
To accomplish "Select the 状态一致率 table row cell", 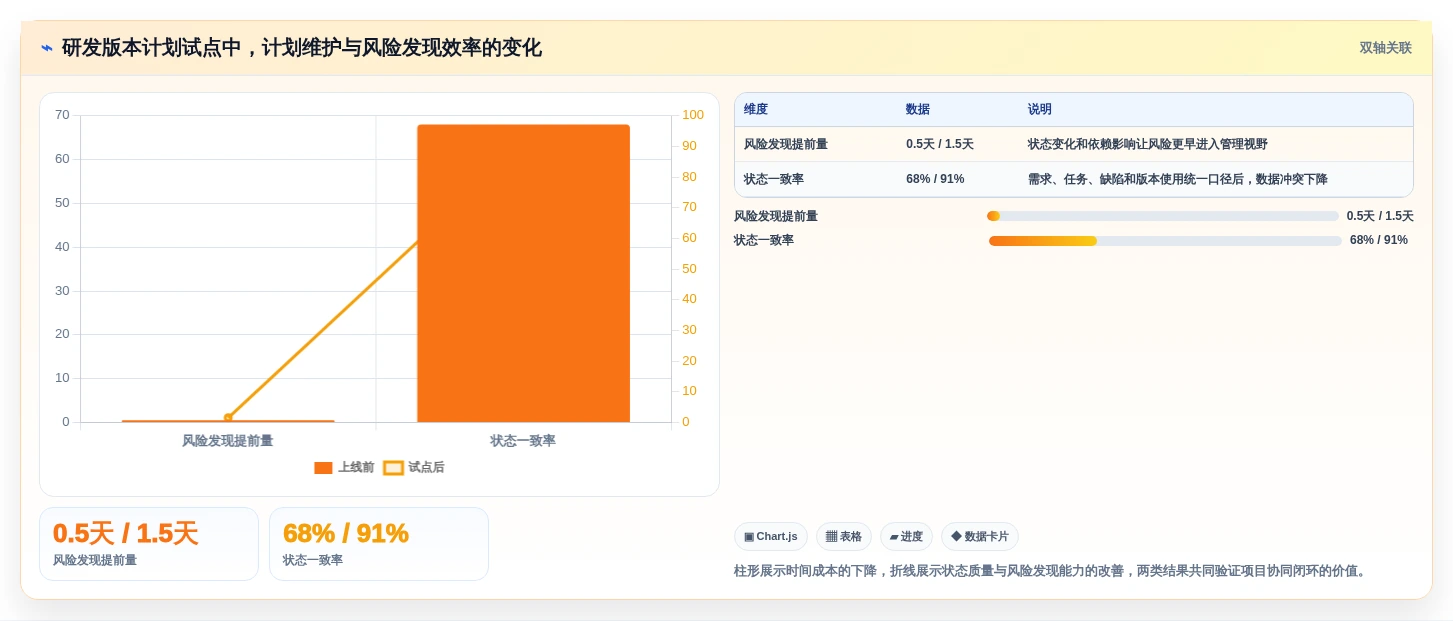I will [774, 179].
